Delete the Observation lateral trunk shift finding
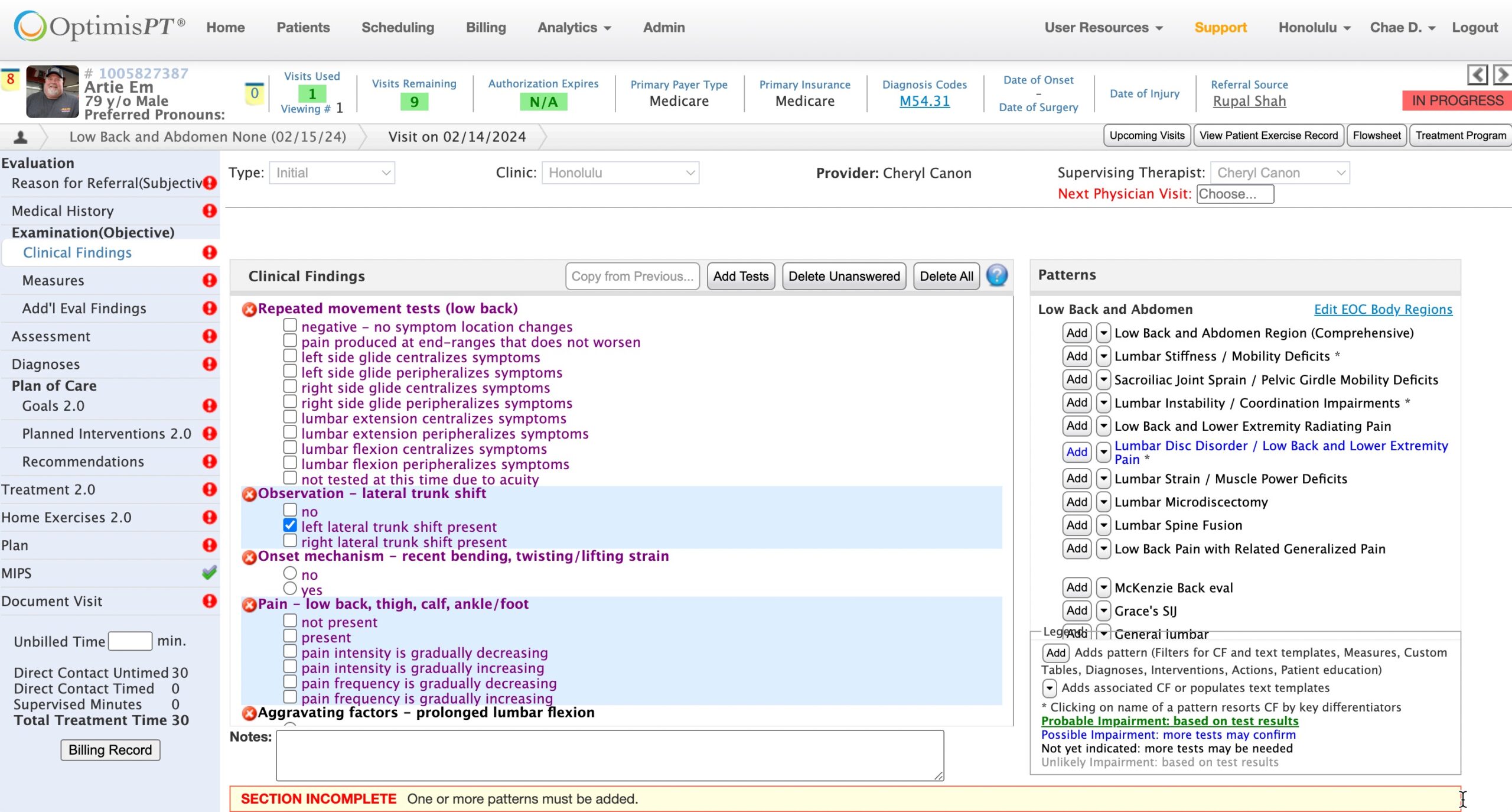1512x812 pixels. click(x=249, y=494)
